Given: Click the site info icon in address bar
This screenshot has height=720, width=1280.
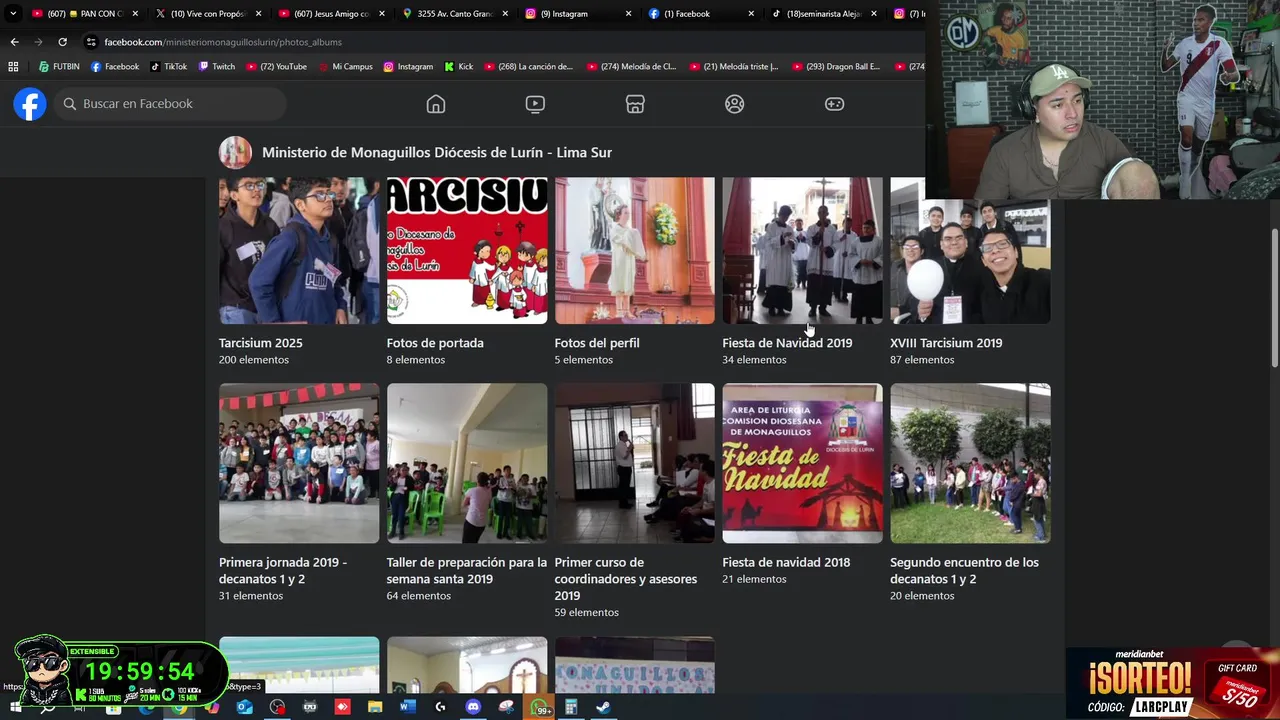Looking at the screenshot, I should click(91, 42).
